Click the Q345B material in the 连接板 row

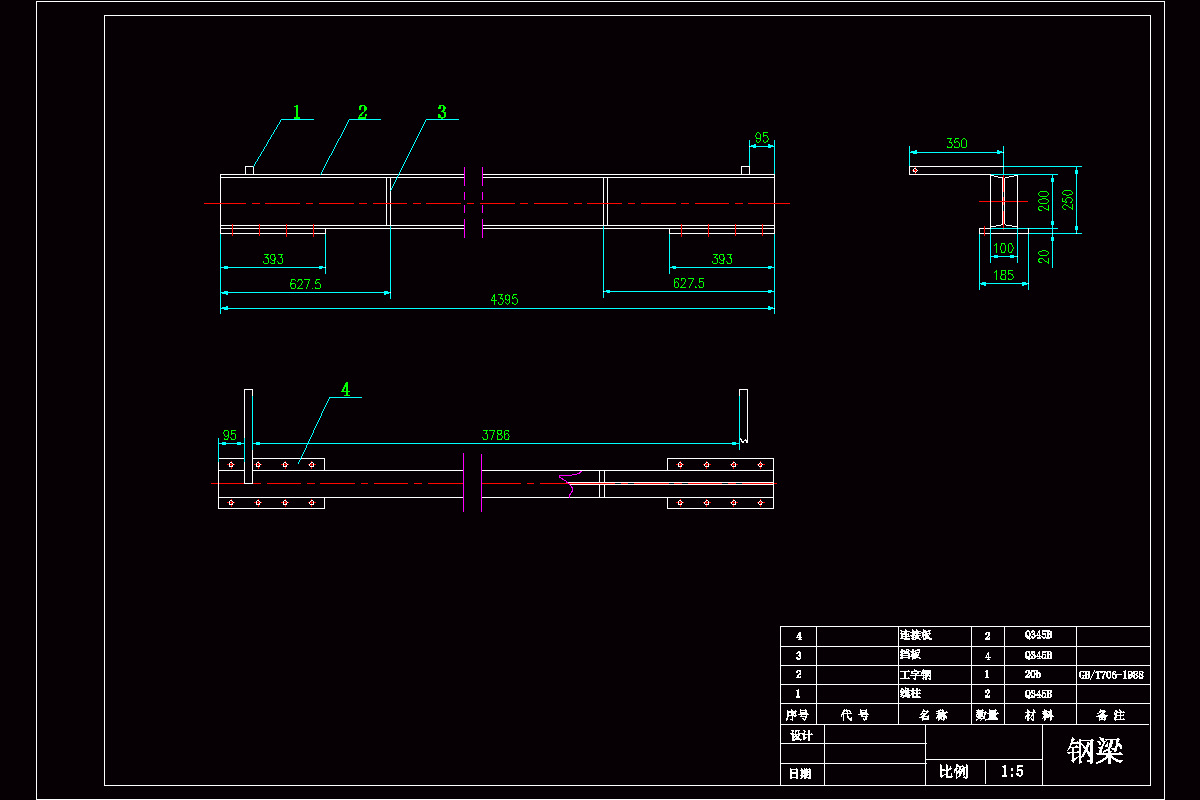pos(1038,635)
